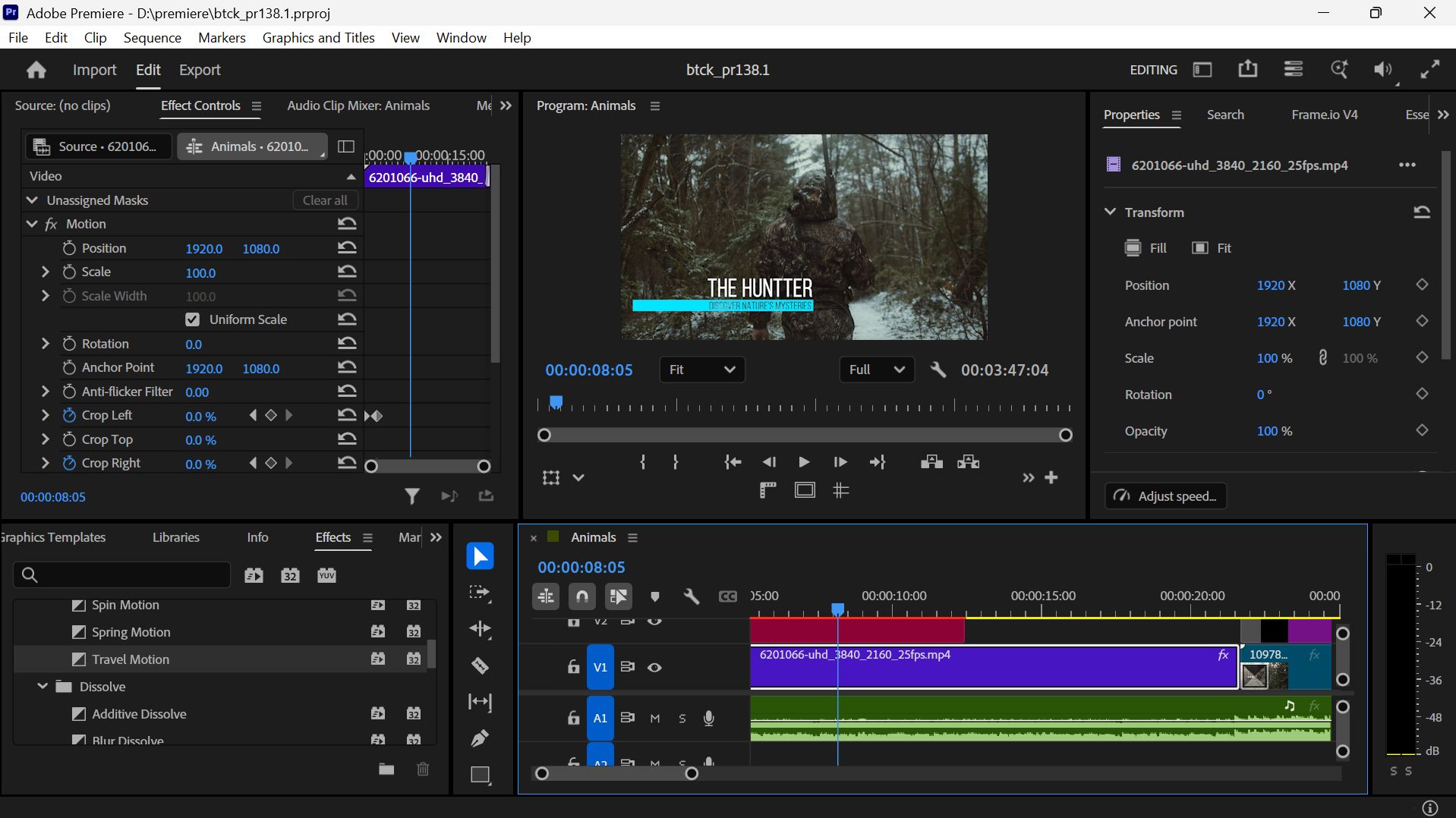Open program monitor settings wrench
The height and width of the screenshot is (818, 1456).
tap(938, 370)
